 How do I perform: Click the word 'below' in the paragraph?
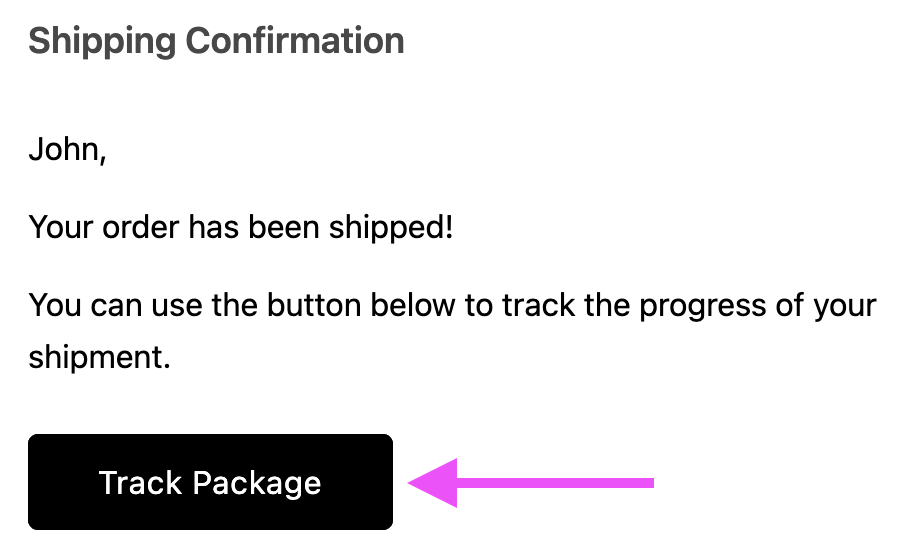(413, 305)
